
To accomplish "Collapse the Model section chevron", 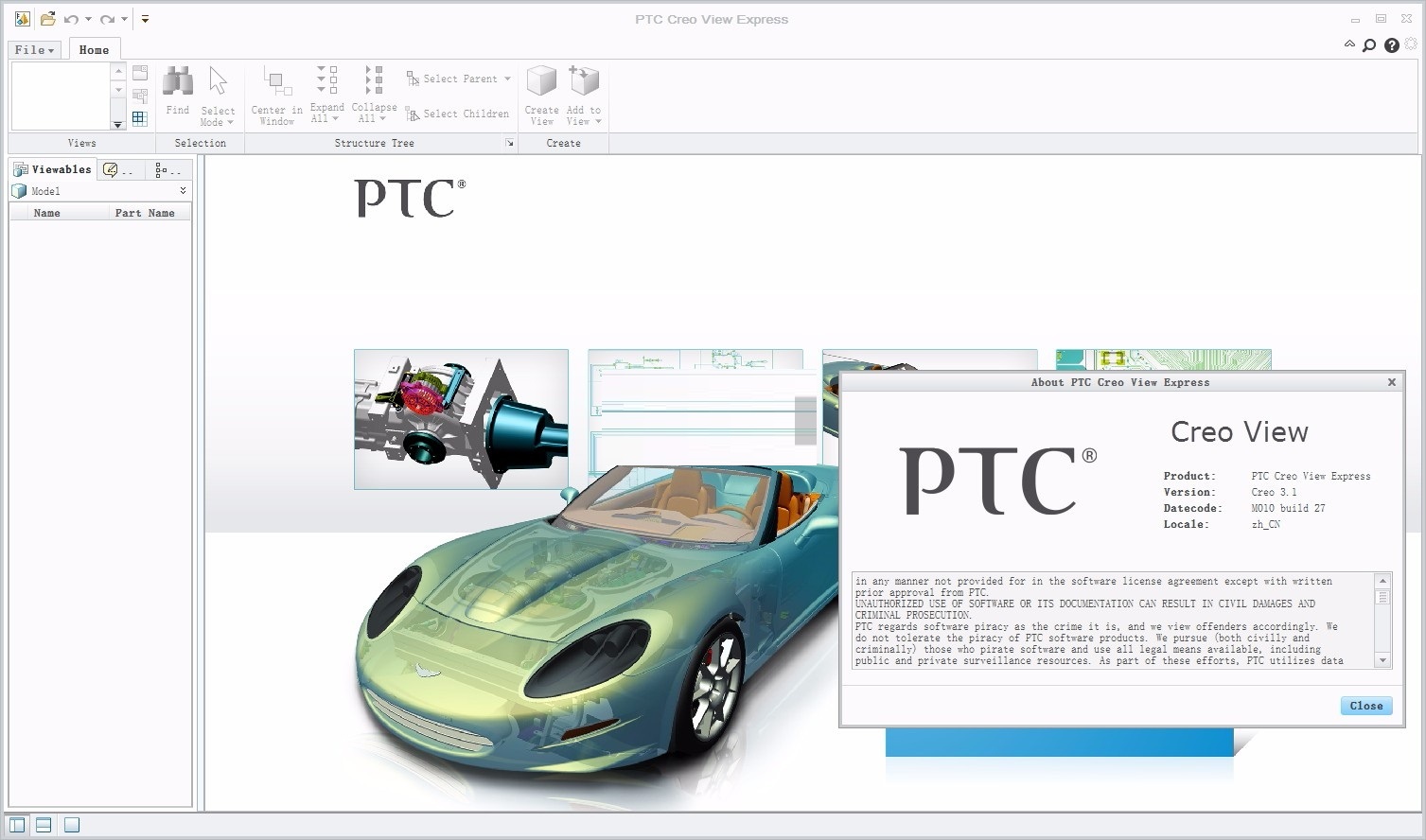I will click(183, 191).
